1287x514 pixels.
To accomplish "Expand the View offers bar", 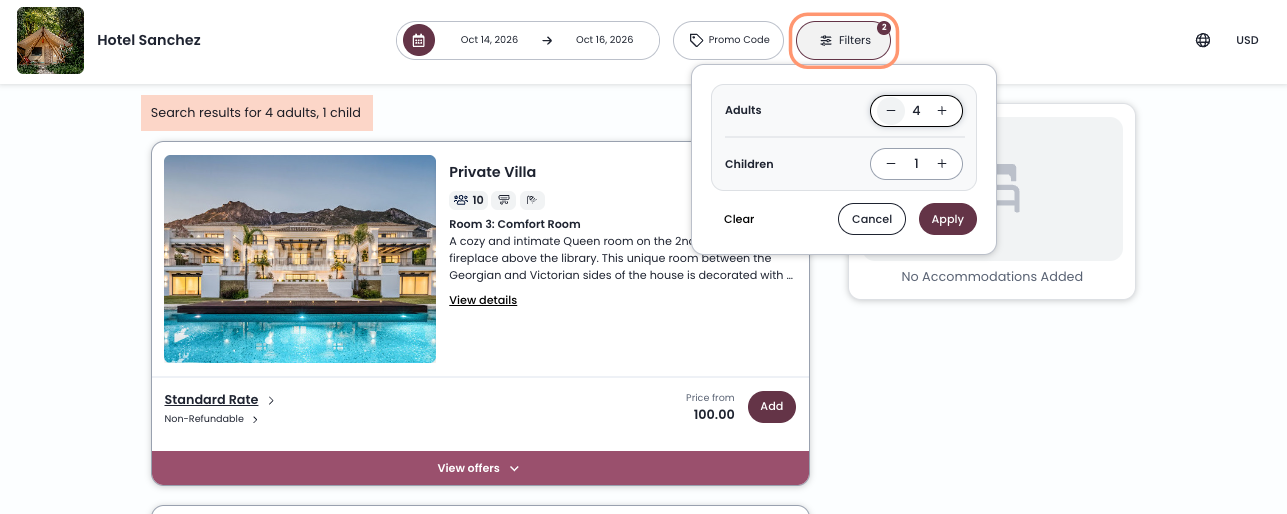I will 480,468.
